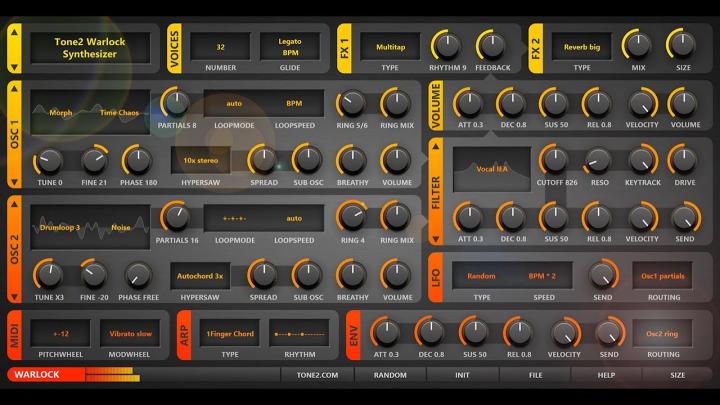Click the OSC 2 down arrow
This screenshot has width=720, height=405.
pos(14,297)
